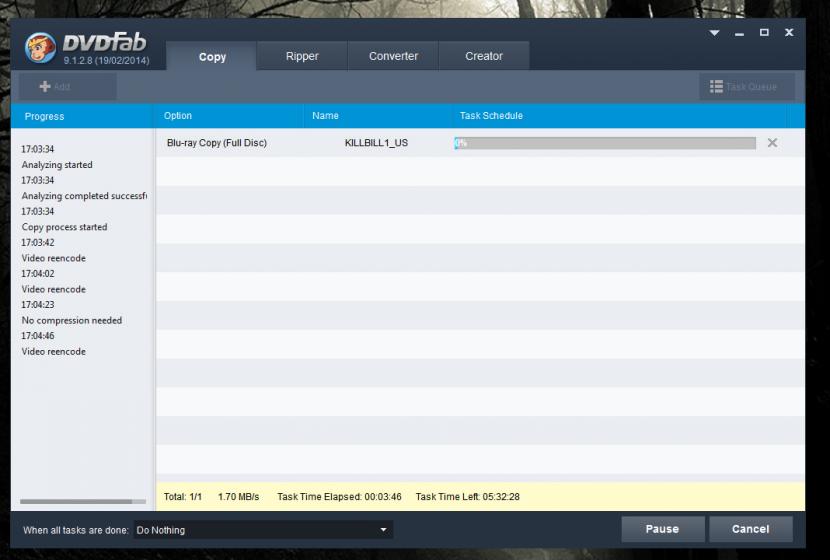This screenshot has width=830, height=560.
Task: Click the version text 9.1.2.8 (19/02/2014)
Action: click(x=106, y=61)
